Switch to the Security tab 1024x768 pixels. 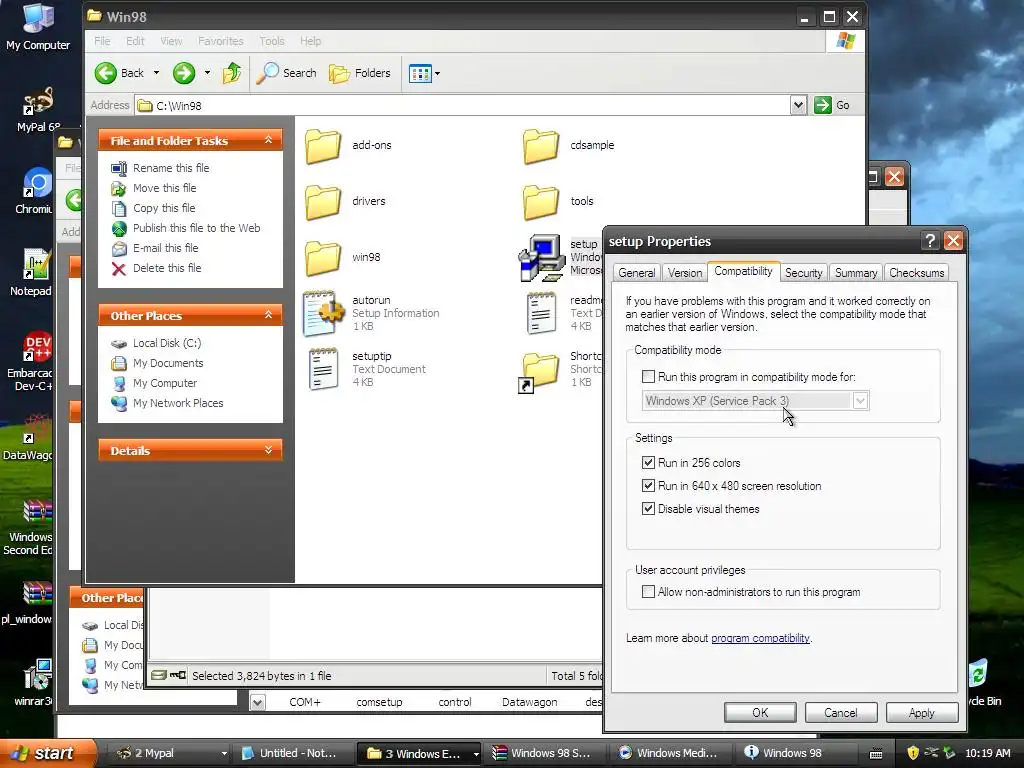[803, 273]
